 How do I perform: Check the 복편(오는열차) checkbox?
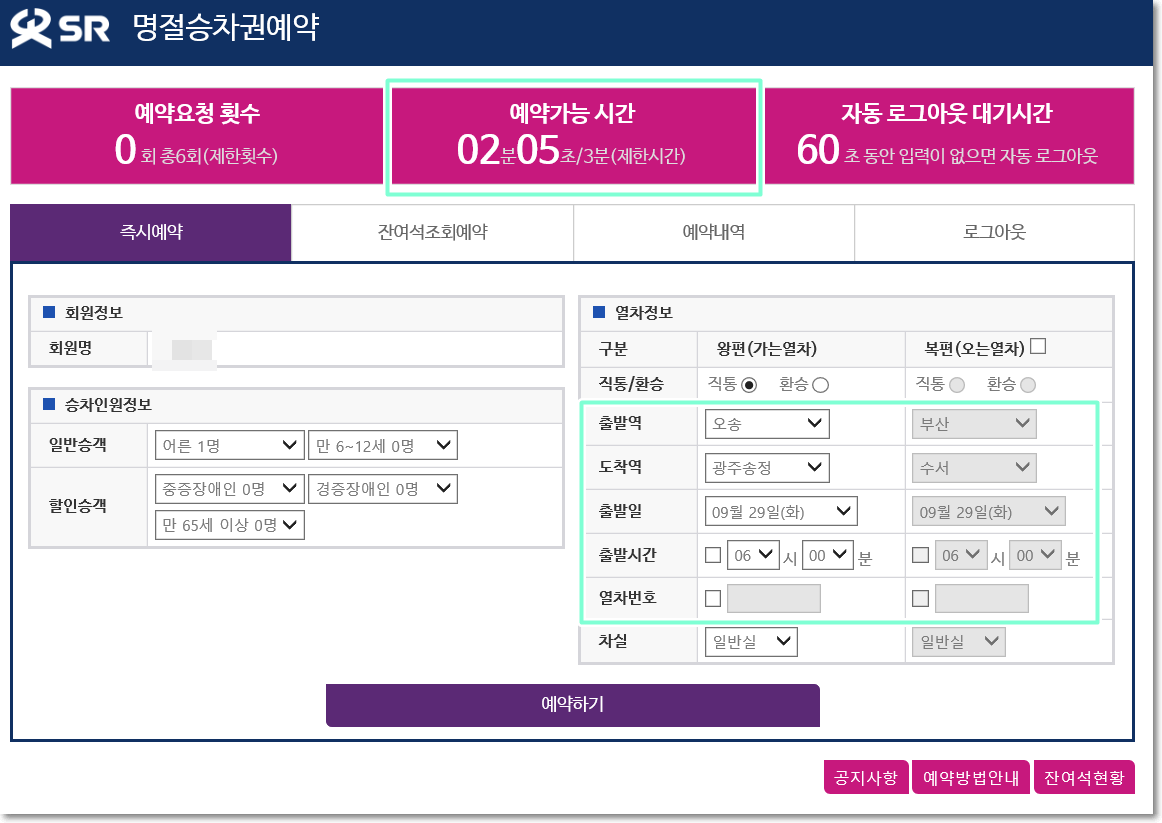[1038, 346]
